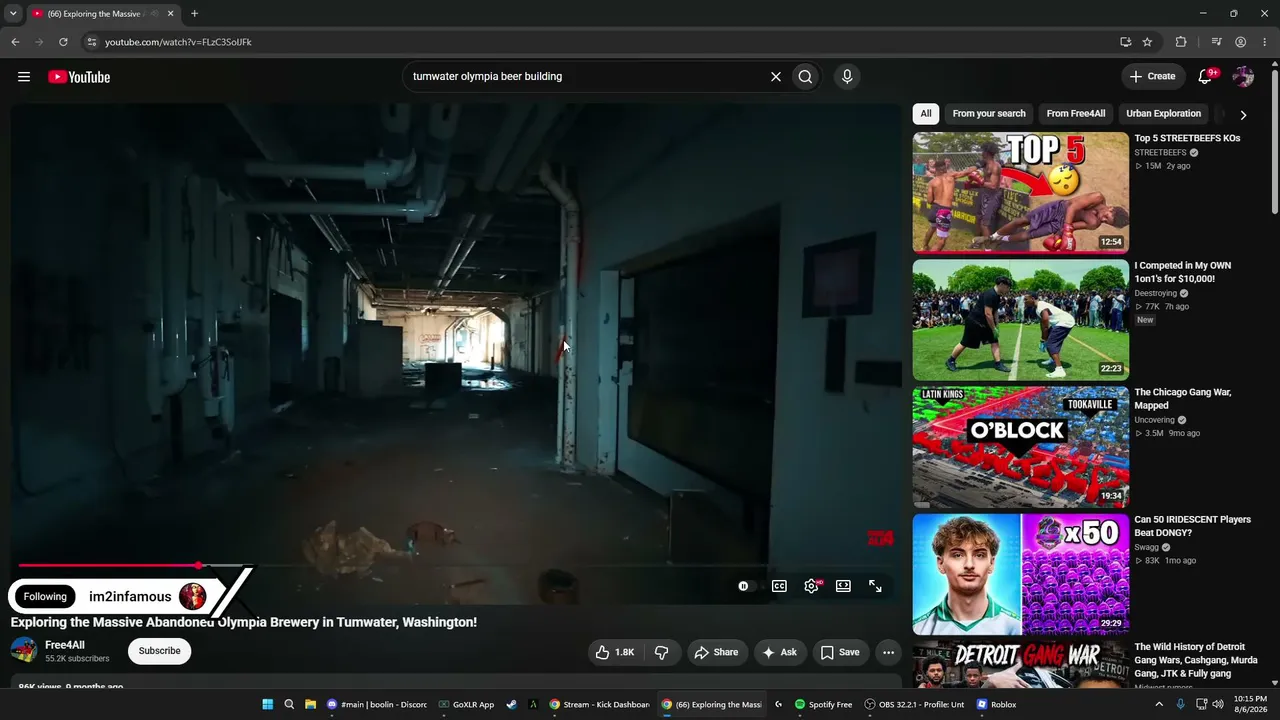Install the app from the address bar

[1126, 42]
